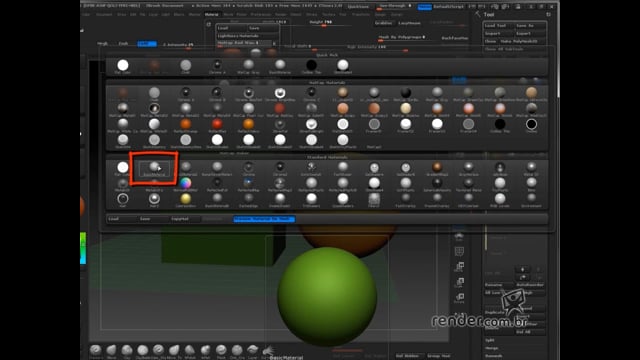
Task: Select the Standard brush on the bottom shelf
Action: coord(96,350)
